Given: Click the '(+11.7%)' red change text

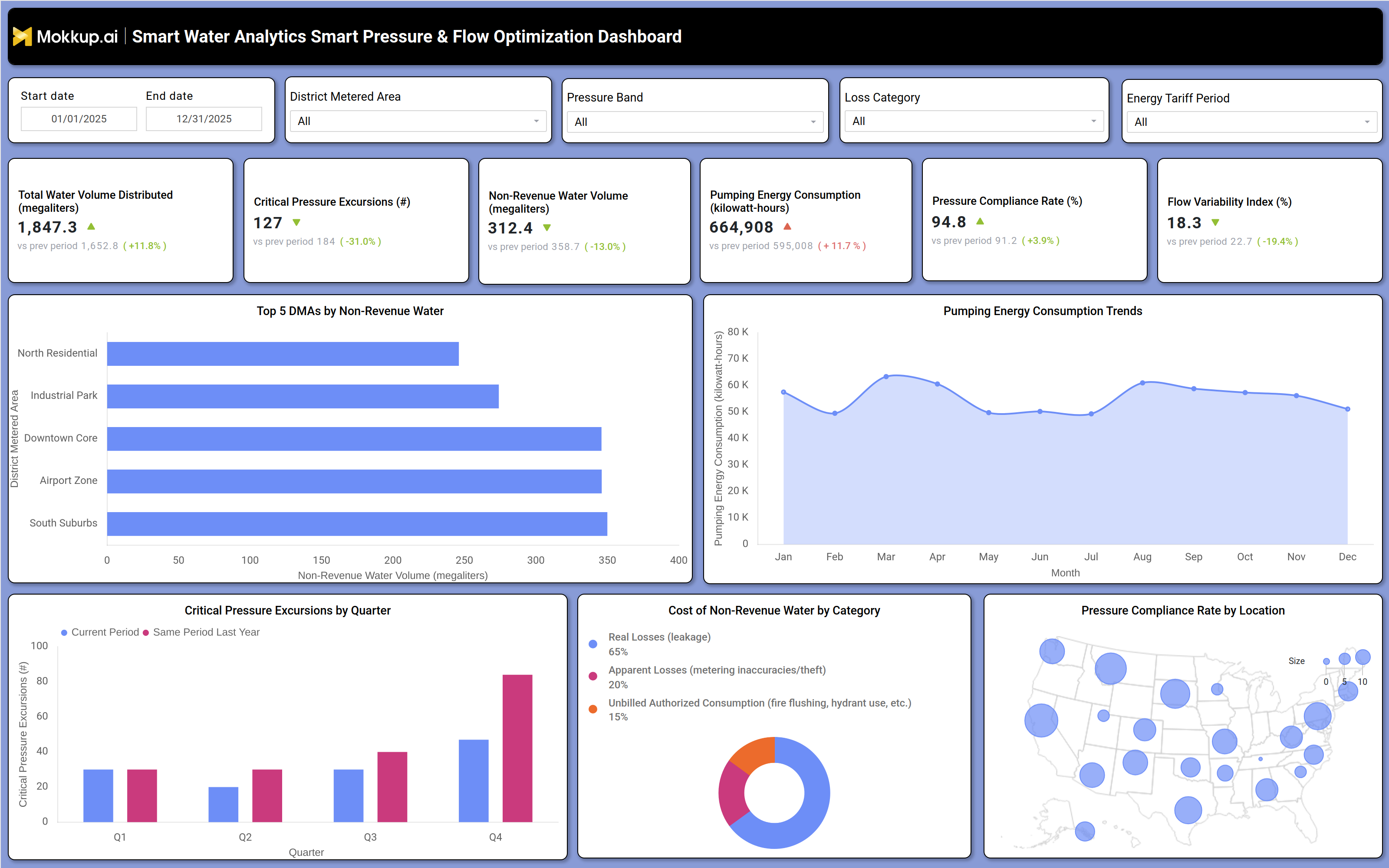Looking at the screenshot, I should point(842,246).
